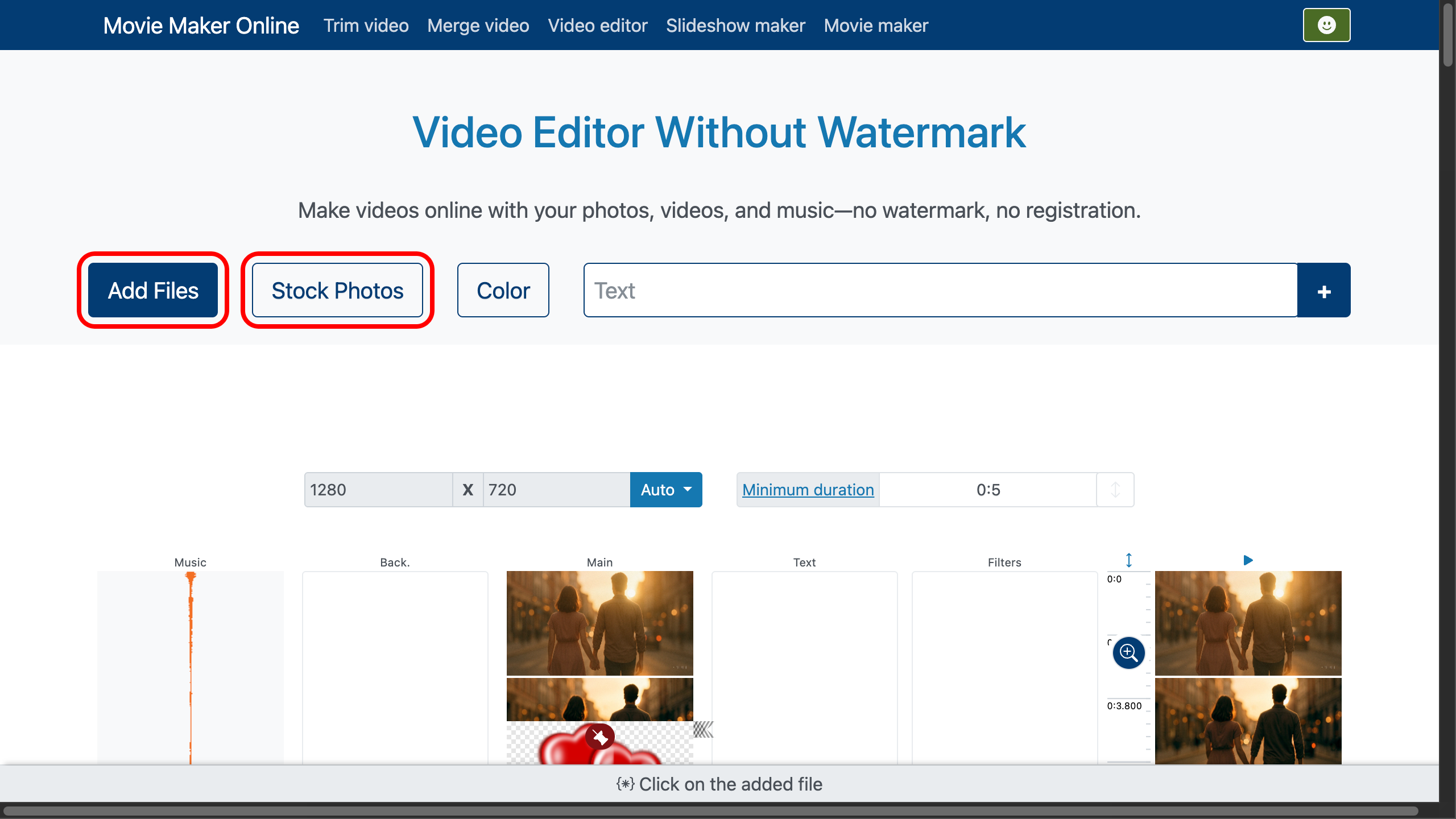The image size is (1456, 819).
Task: Open the Stock Photos browser
Action: [337, 290]
